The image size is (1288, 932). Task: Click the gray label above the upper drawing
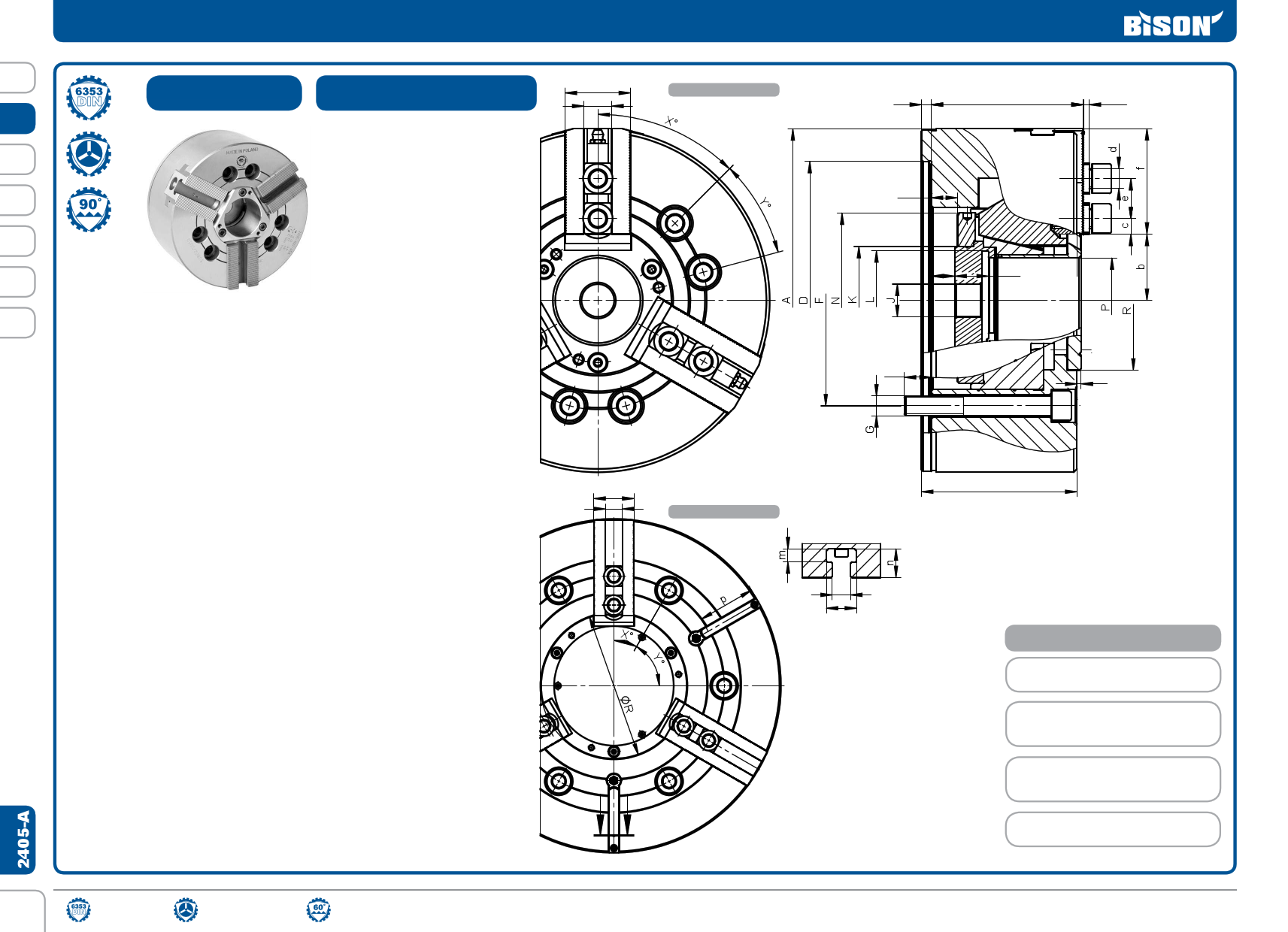[723, 90]
